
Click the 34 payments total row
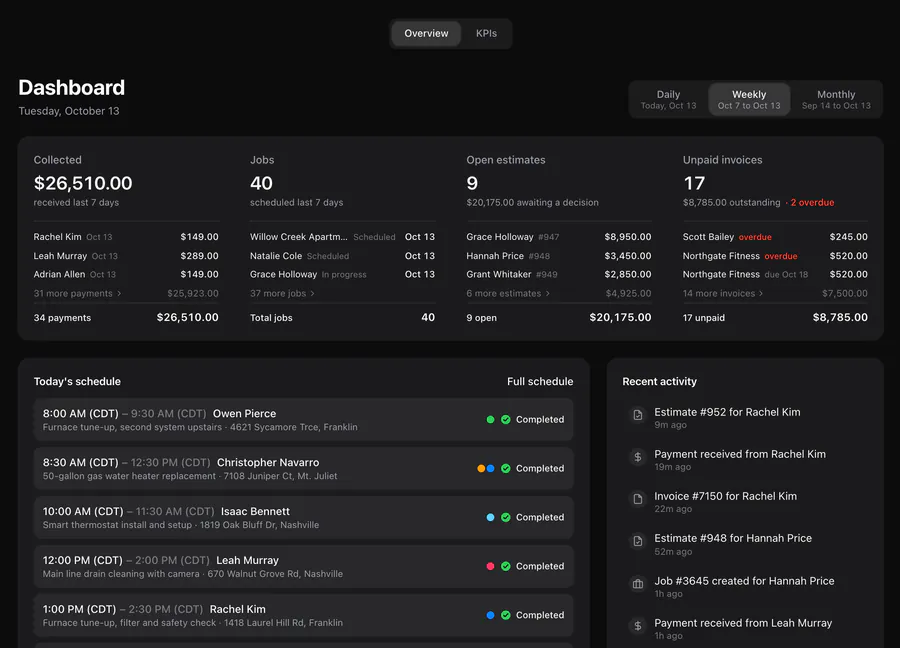(x=126, y=317)
